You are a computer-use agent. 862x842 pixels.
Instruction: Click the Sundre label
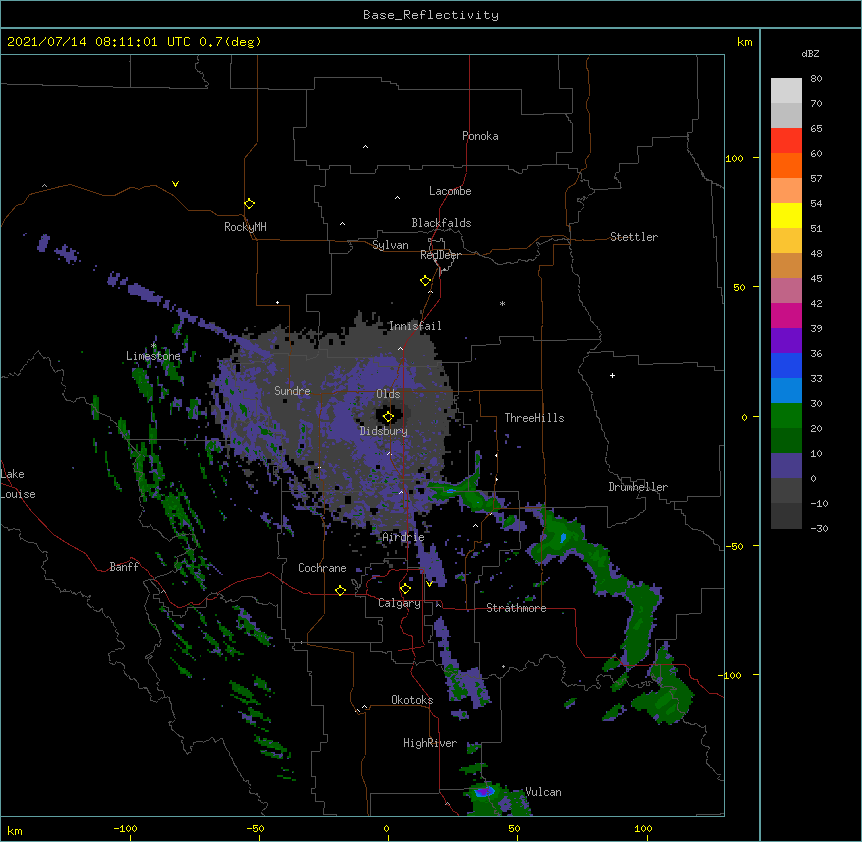pos(292,391)
